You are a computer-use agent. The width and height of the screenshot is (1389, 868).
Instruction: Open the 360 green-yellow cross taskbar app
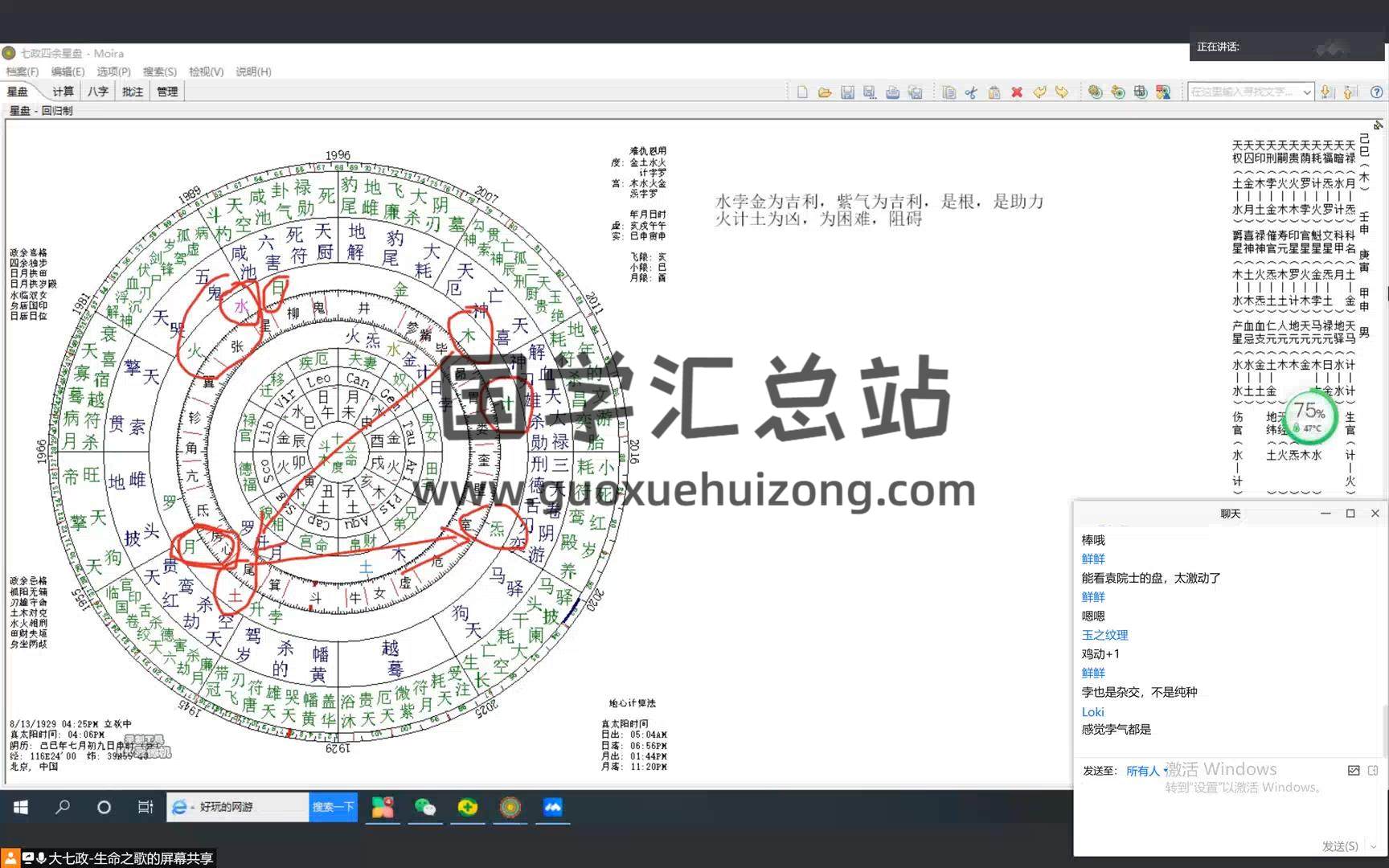468,807
